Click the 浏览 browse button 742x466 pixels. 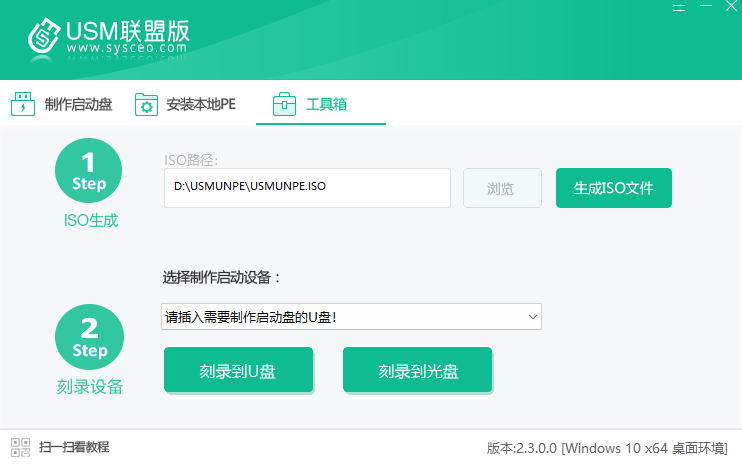(x=501, y=188)
